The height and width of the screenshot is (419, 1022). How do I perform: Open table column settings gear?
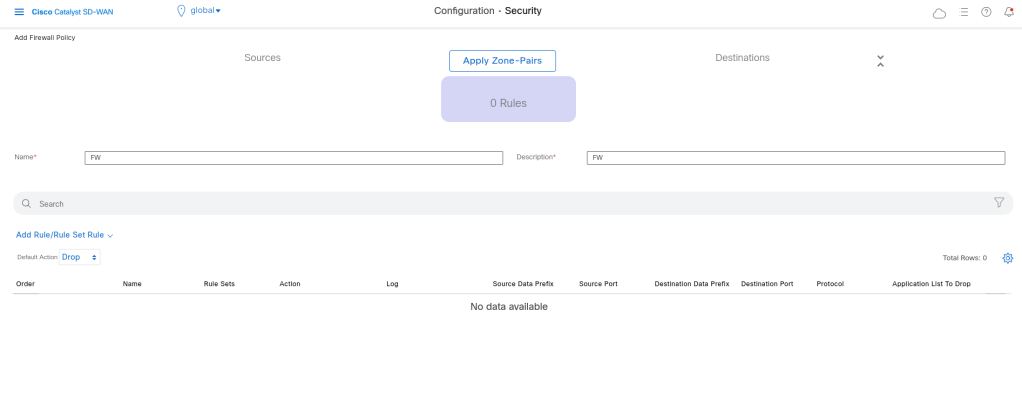[x=1007, y=258]
